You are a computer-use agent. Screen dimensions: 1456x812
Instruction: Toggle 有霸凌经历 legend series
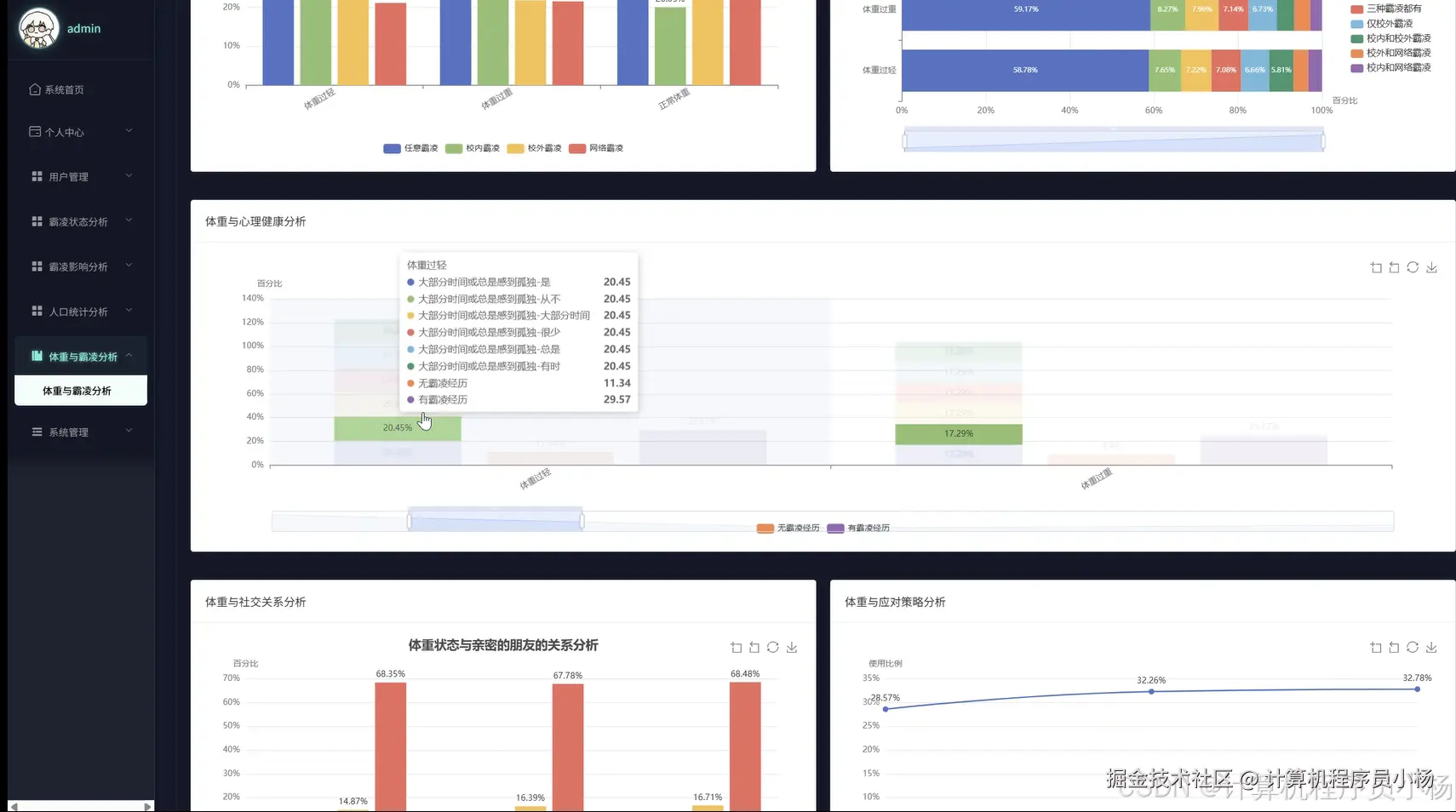pos(858,529)
